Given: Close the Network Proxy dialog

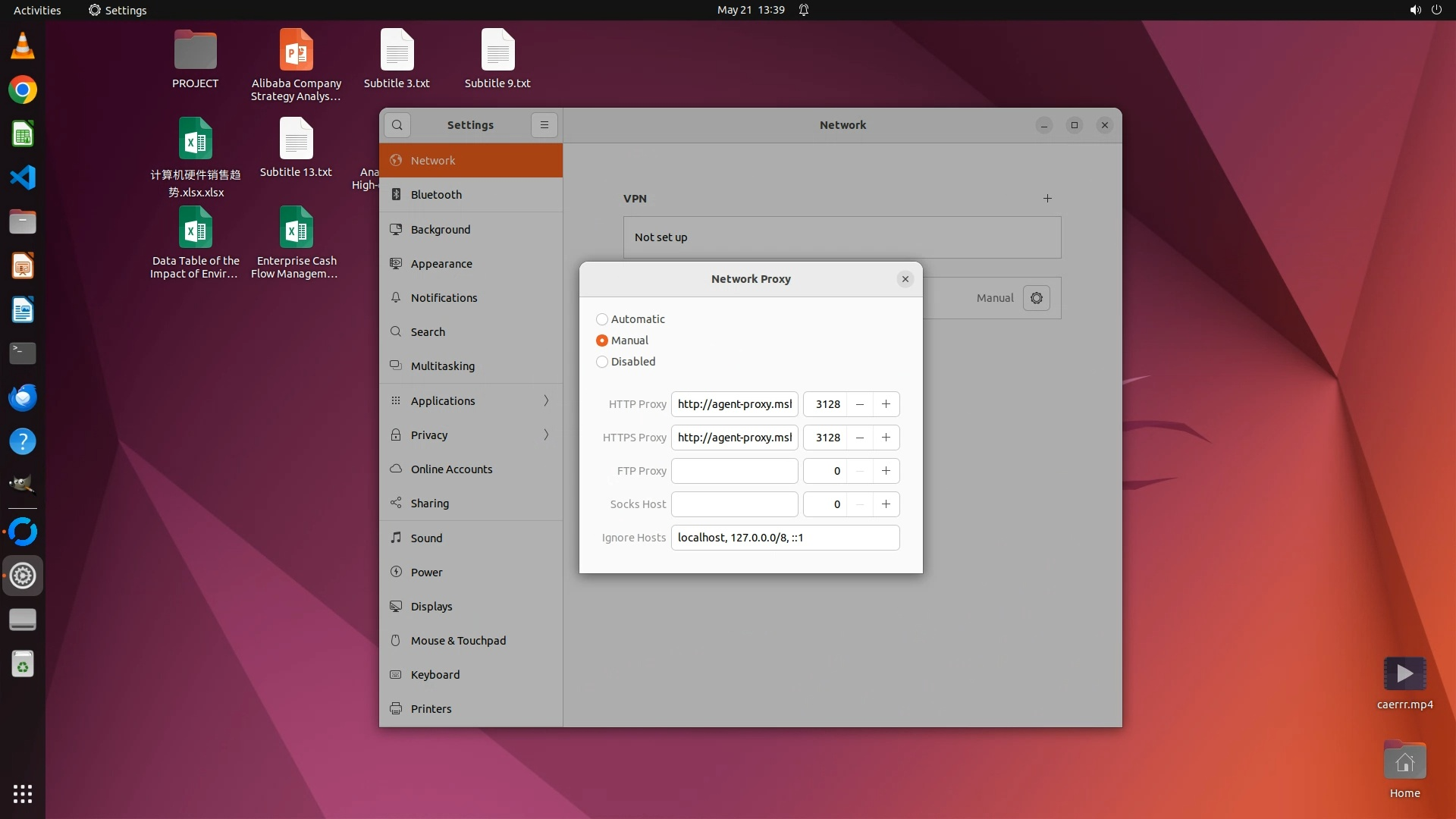Looking at the screenshot, I should (905, 279).
